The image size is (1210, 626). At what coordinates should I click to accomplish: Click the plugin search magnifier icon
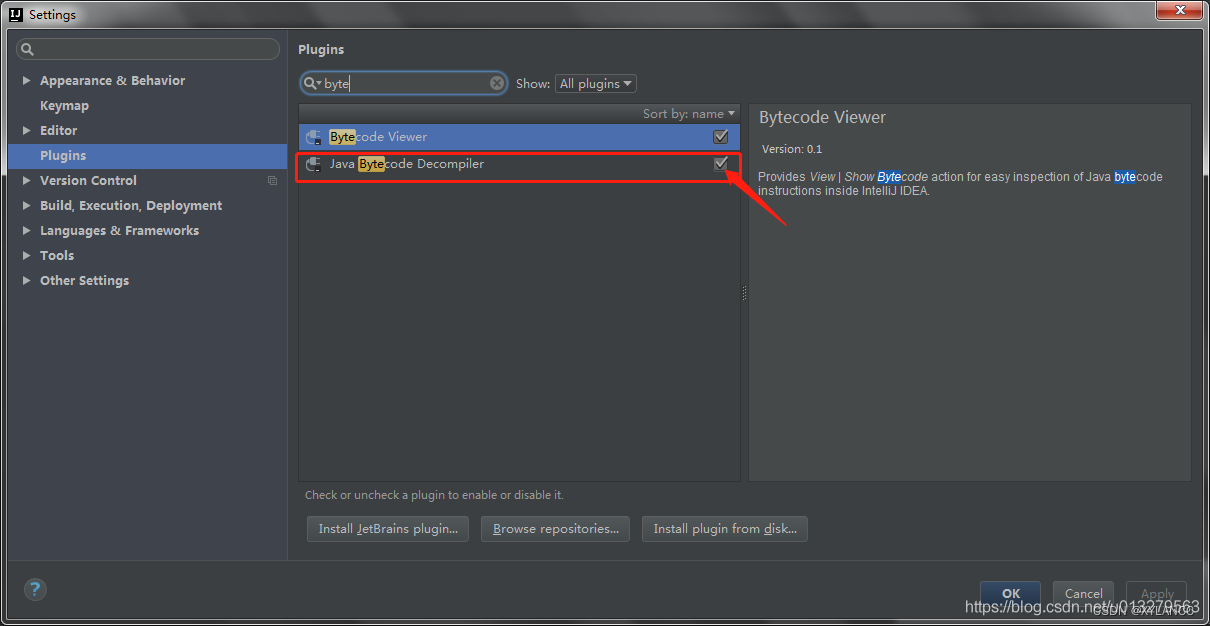pos(311,84)
